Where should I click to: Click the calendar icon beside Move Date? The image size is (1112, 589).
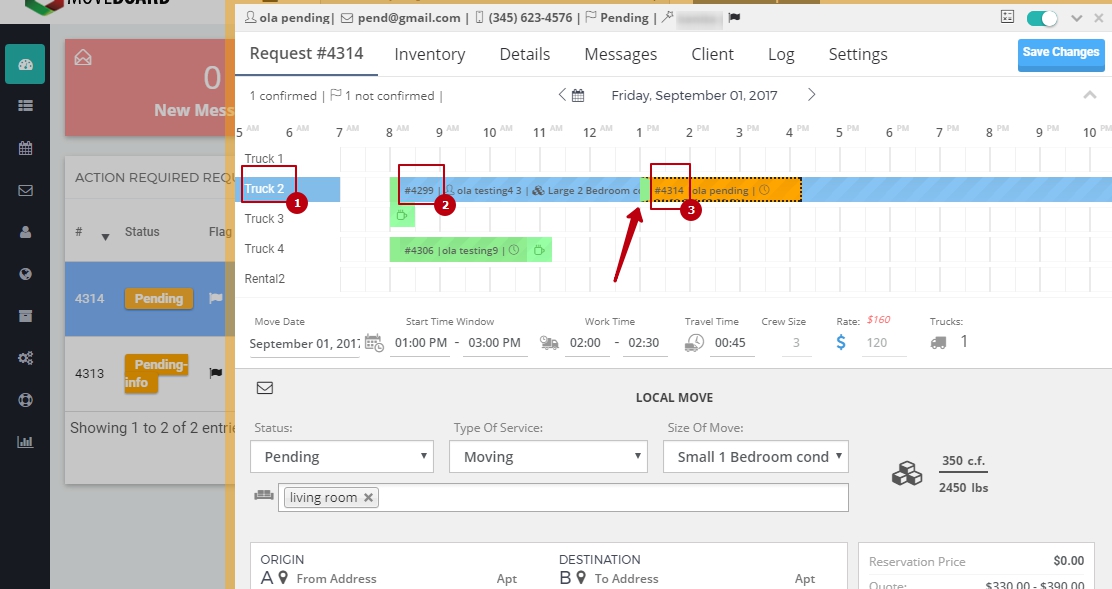click(x=374, y=342)
